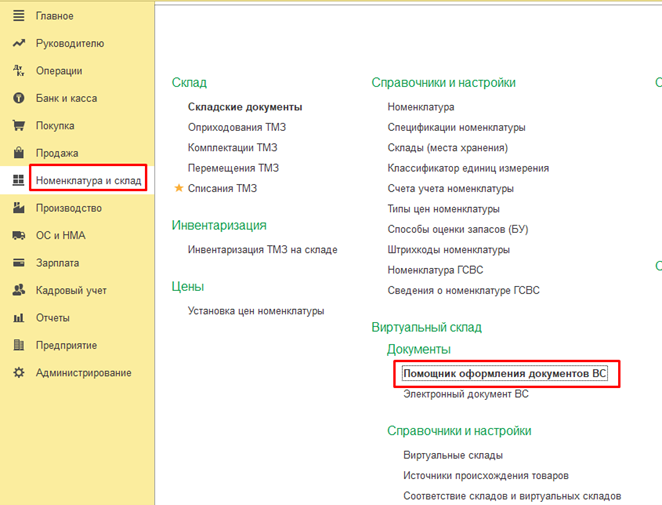Viewport: 662px width, 505px height.
Task: Click the shopping cart icon for Покупка
Action: pos(17,126)
